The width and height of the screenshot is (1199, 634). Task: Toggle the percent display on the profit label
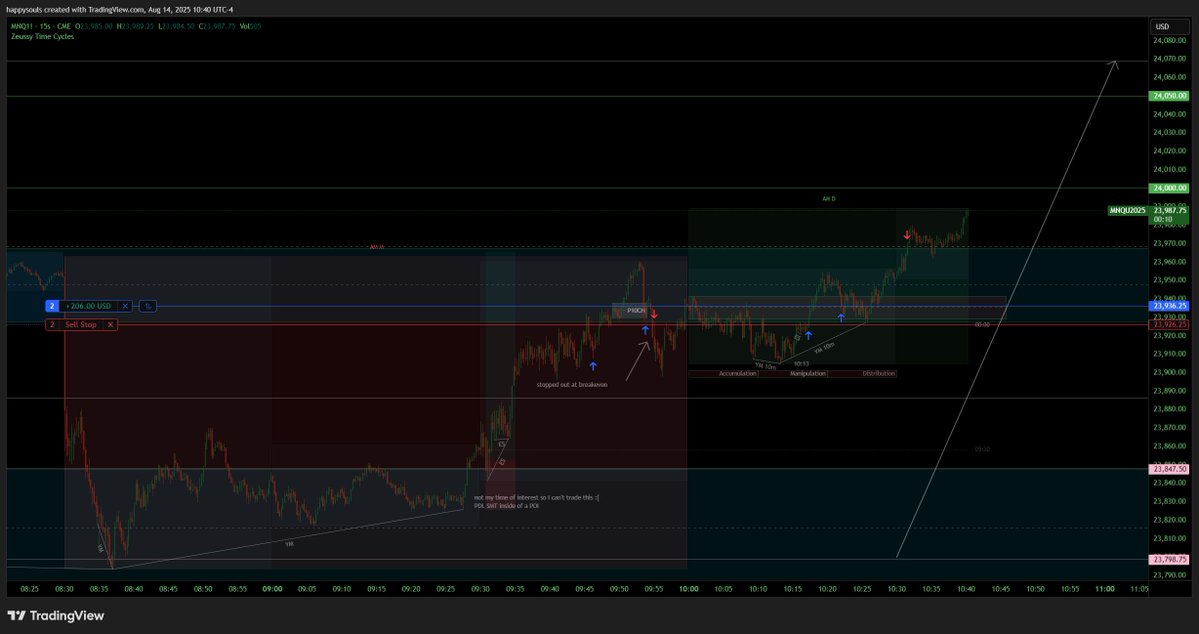coord(148,306)
